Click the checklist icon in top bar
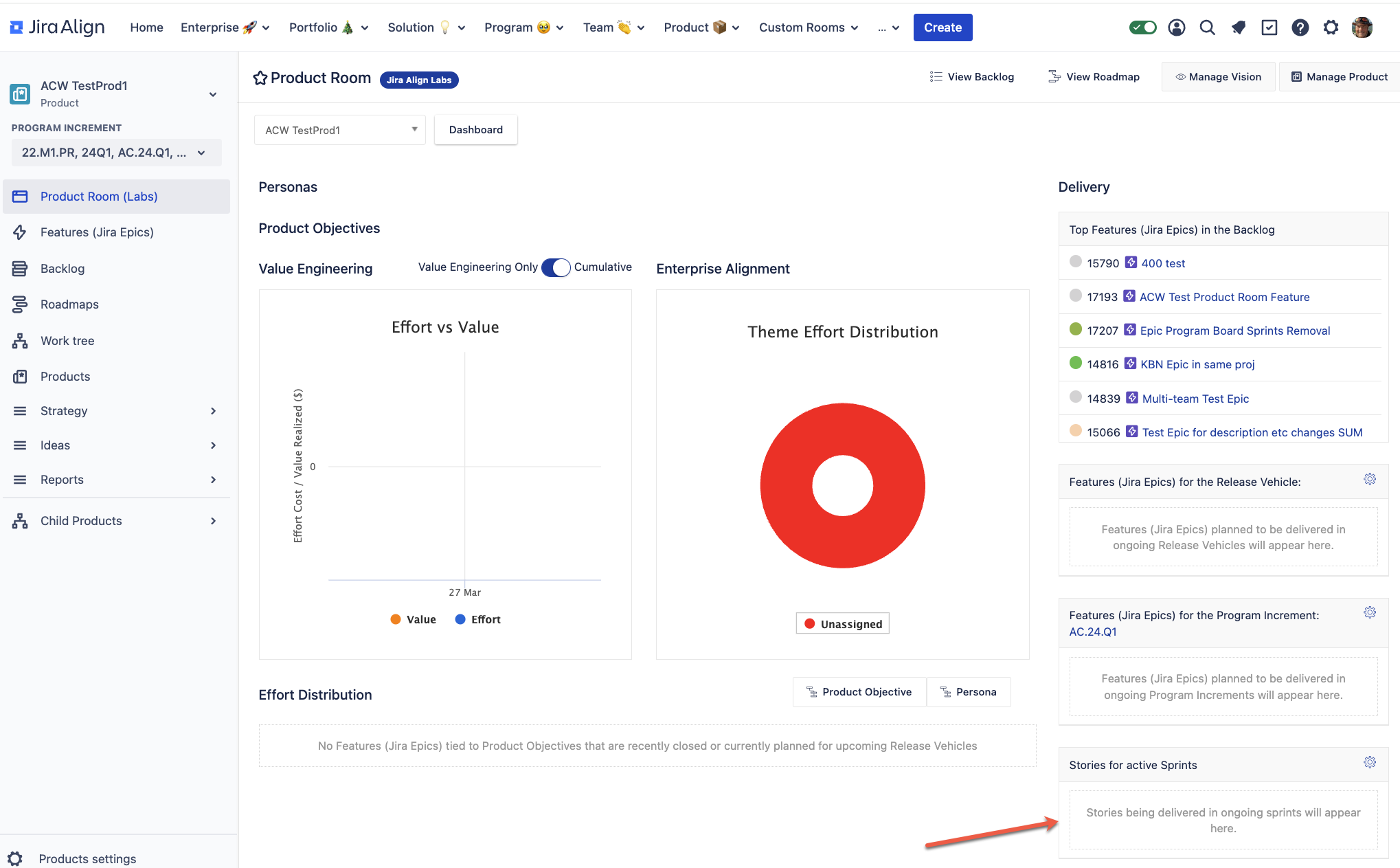The image size is (1400, 868). pyautogui.click(x=1269, y=27)
